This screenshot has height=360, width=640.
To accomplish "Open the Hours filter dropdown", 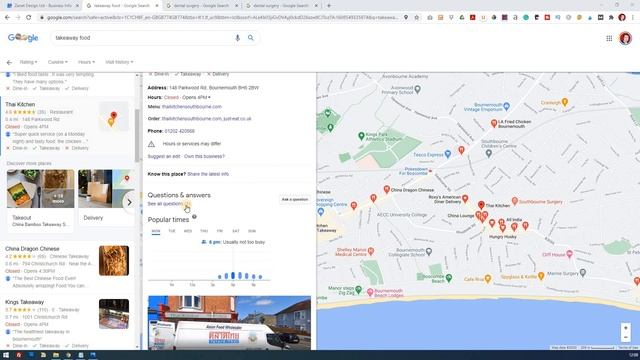I will [86, 62].
